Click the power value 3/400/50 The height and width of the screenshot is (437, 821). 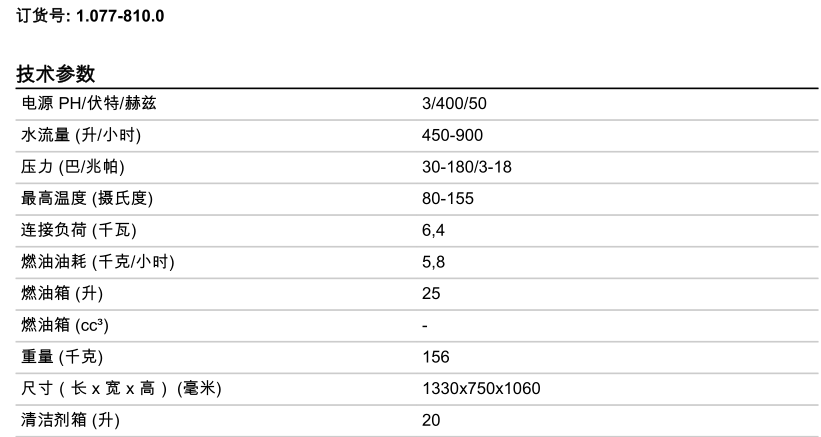point(454,104)
